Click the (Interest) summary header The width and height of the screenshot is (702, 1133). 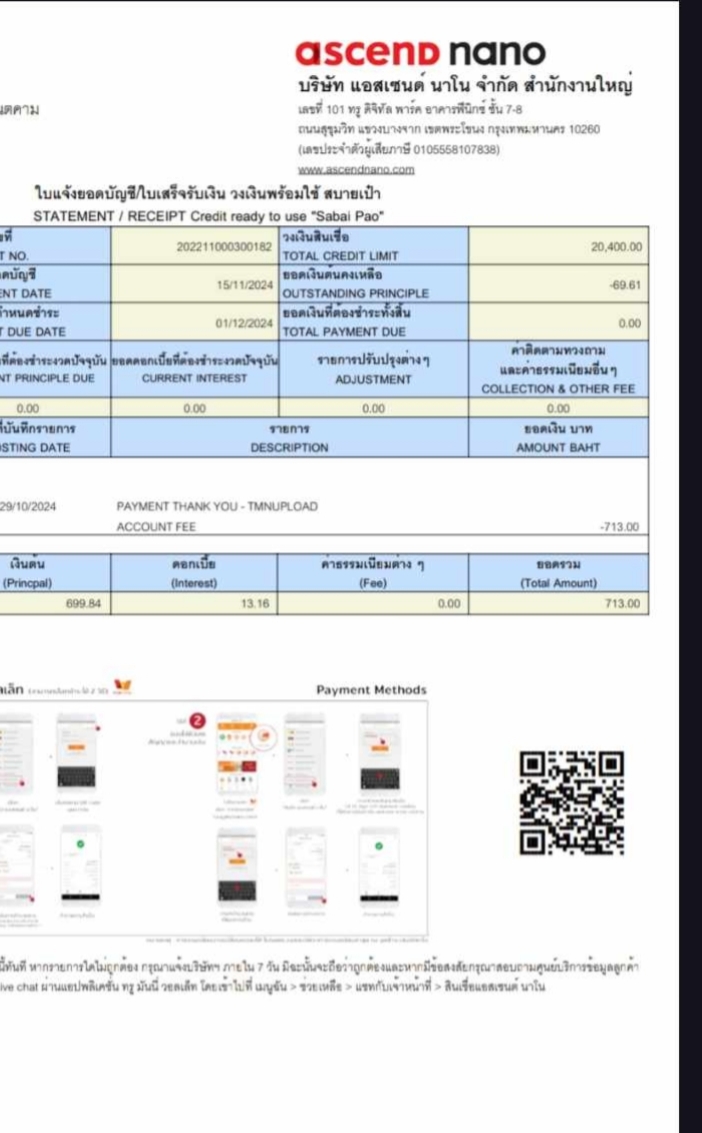point(194,583)
